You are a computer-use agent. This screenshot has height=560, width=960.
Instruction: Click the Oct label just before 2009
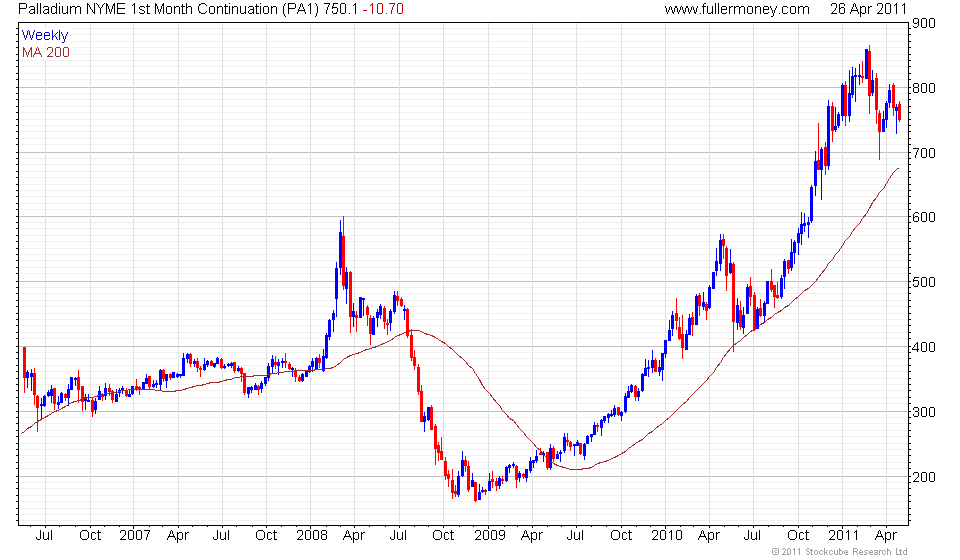[443, 535]
